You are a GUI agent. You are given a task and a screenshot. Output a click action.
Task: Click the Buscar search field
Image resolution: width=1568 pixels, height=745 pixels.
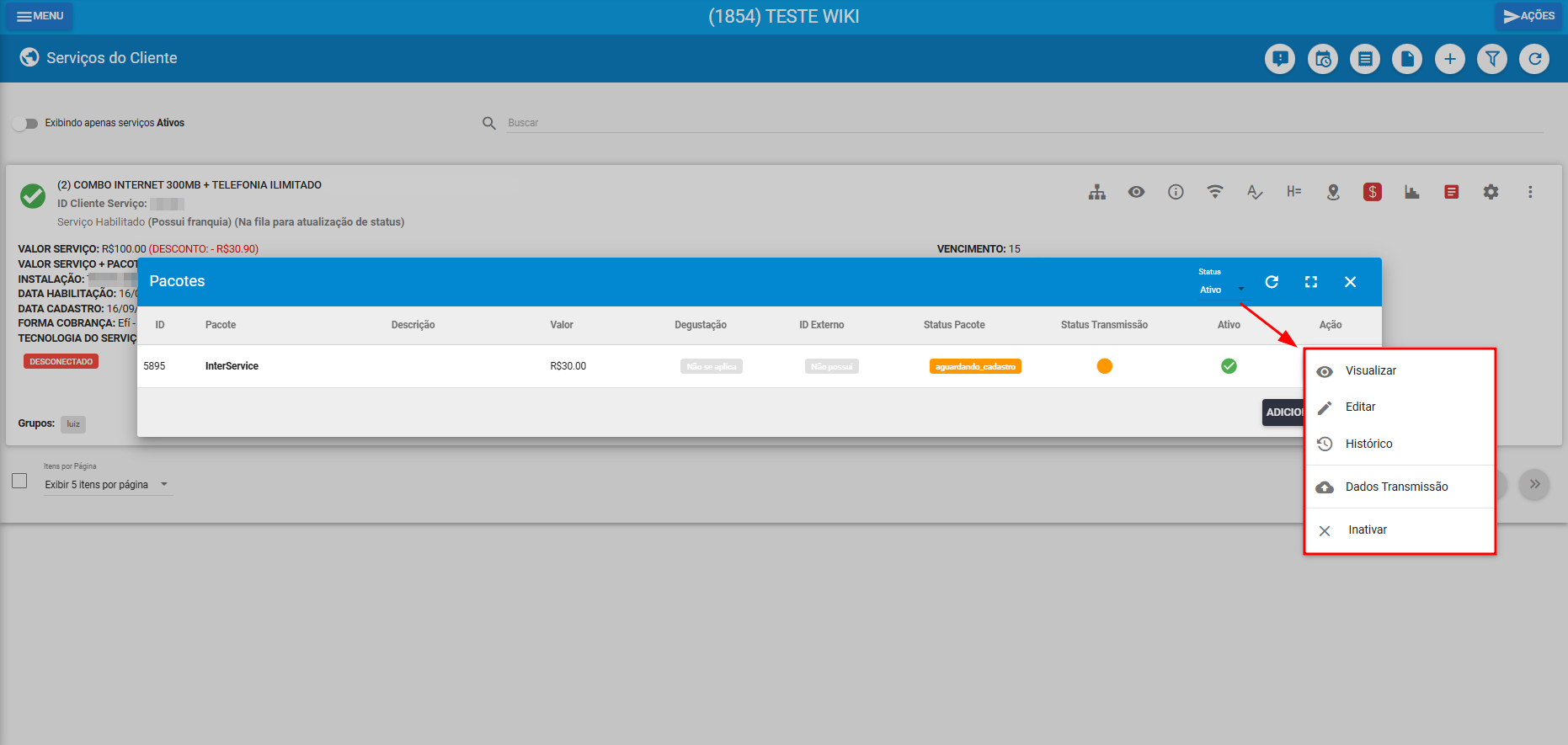click(1025, 123)
